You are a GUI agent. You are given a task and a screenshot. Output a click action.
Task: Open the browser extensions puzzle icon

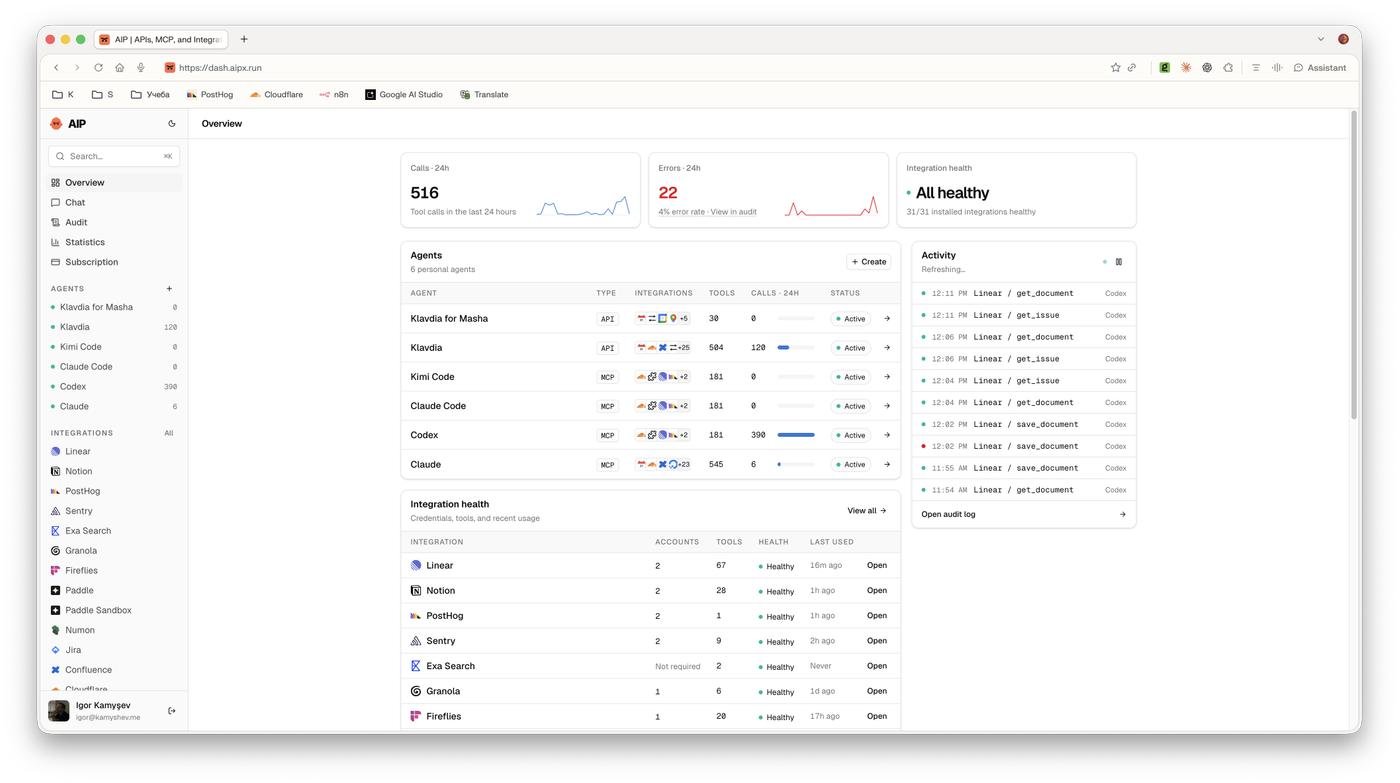pos(1228,68)
